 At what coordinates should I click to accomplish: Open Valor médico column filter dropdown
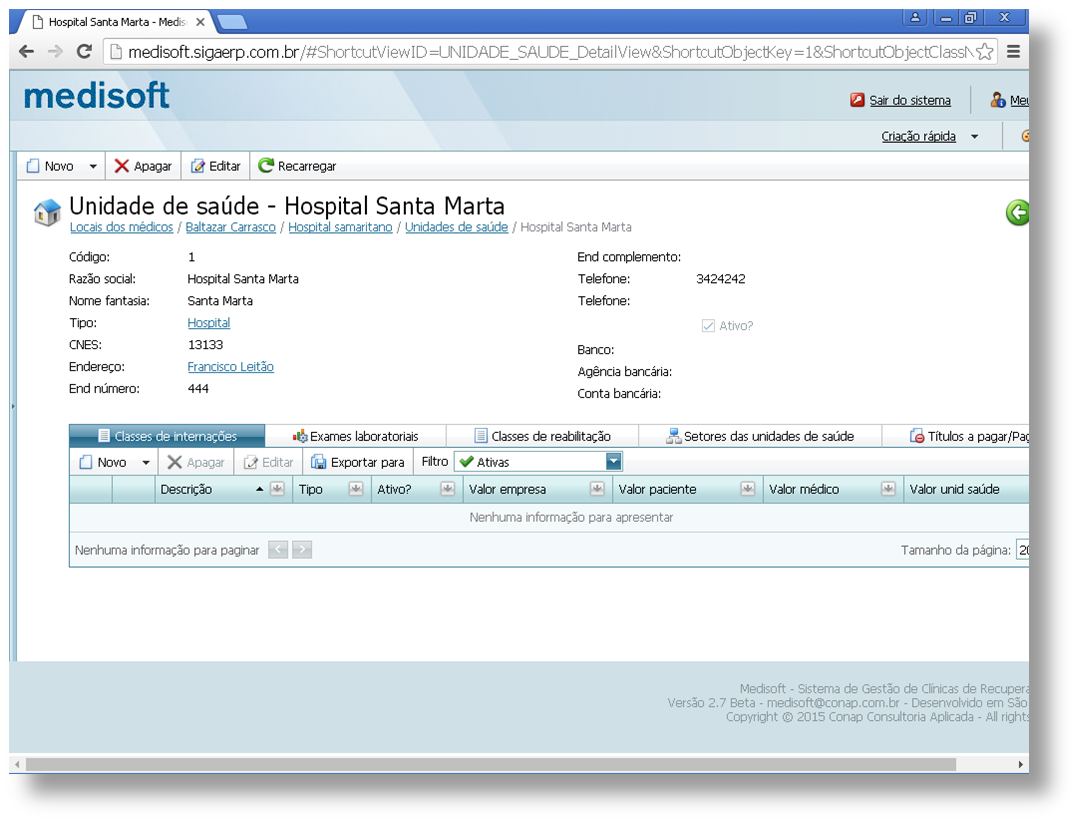click(888, 489)
